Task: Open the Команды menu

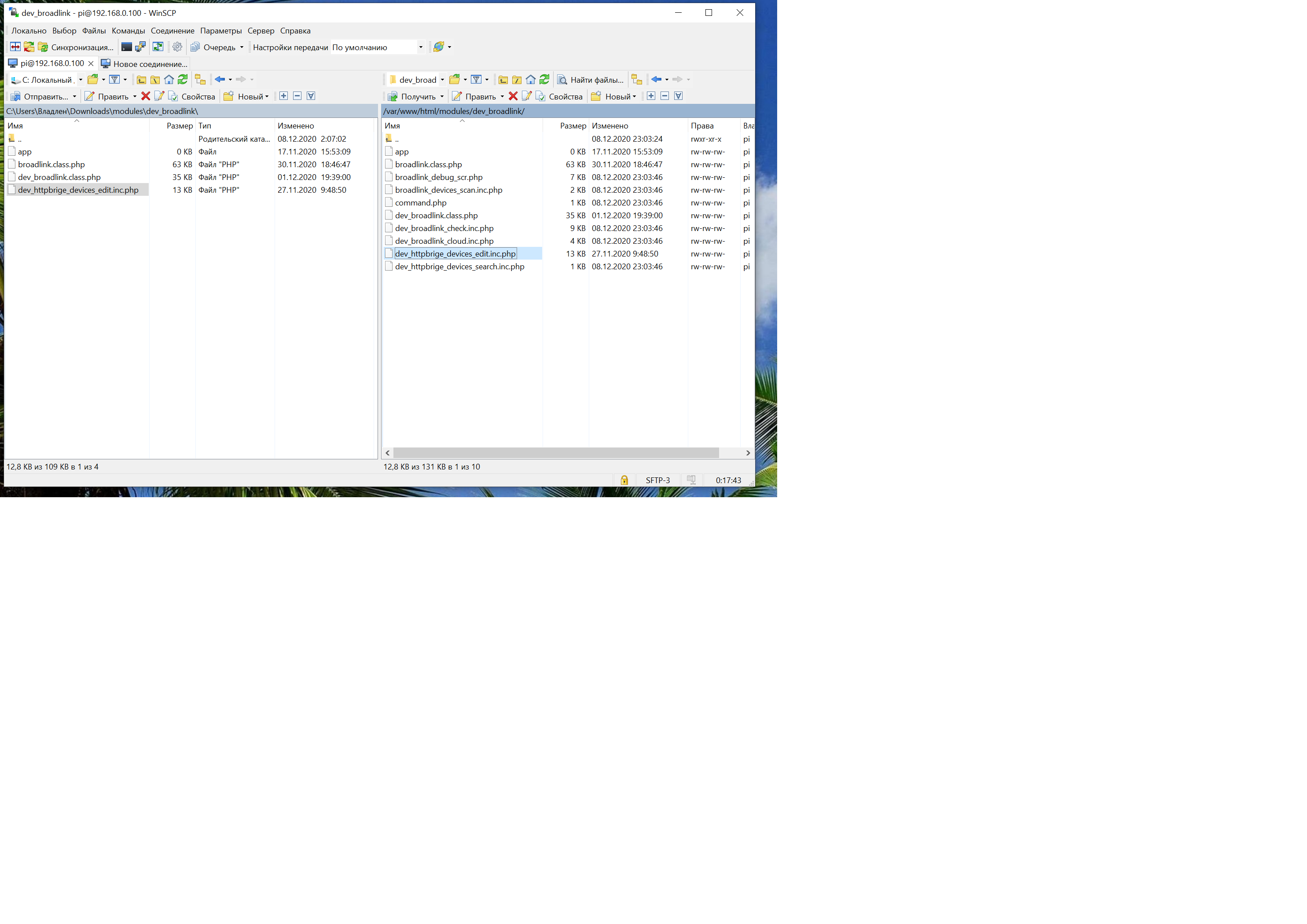Action: [128, 31]
